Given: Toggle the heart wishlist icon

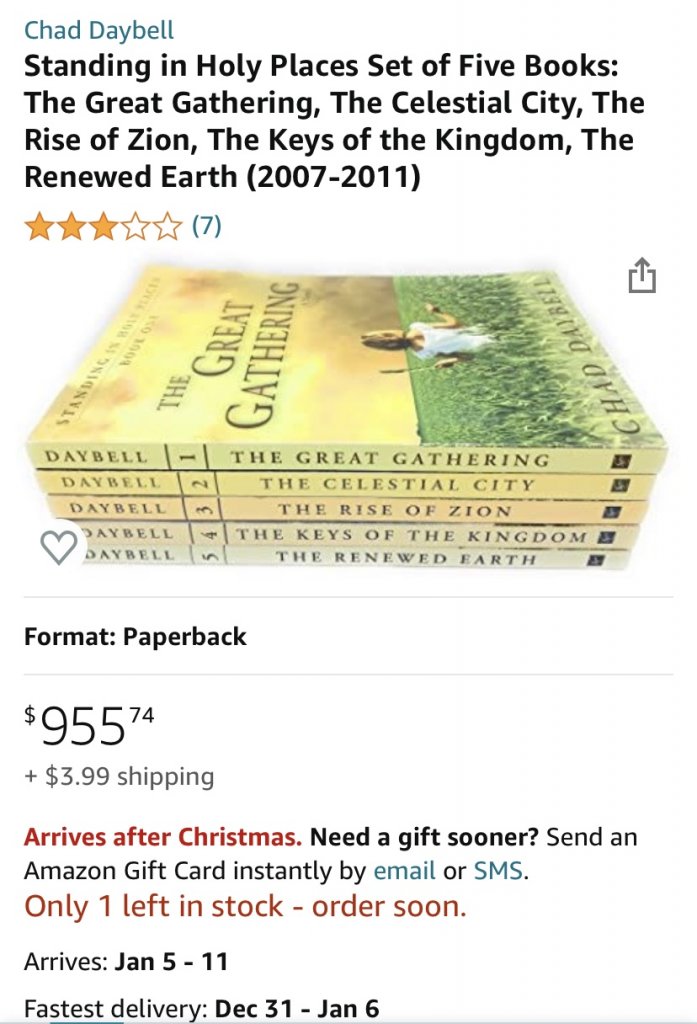Looking at the screenshot, I should tap(59, 547).
